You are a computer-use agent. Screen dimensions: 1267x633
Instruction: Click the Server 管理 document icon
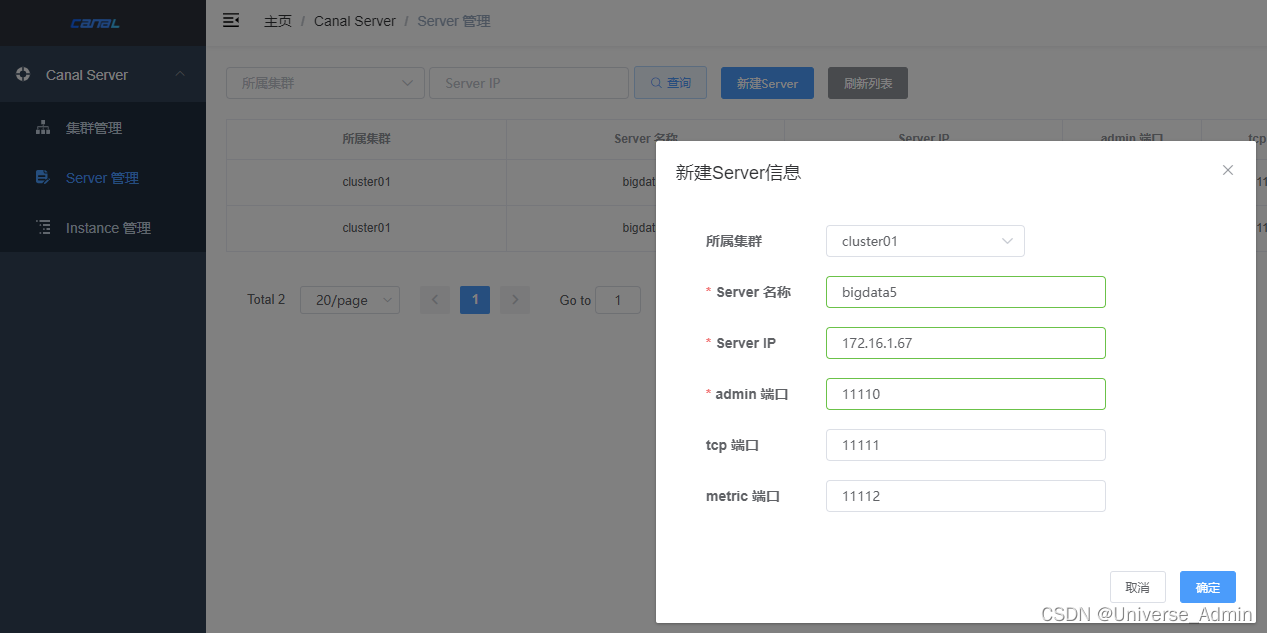pos(43,178)
